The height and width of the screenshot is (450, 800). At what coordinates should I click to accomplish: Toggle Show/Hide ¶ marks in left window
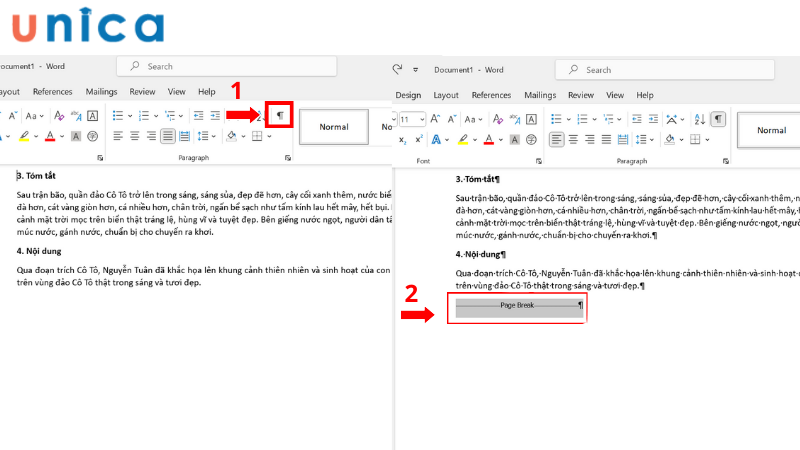click(x=280, y=115)
